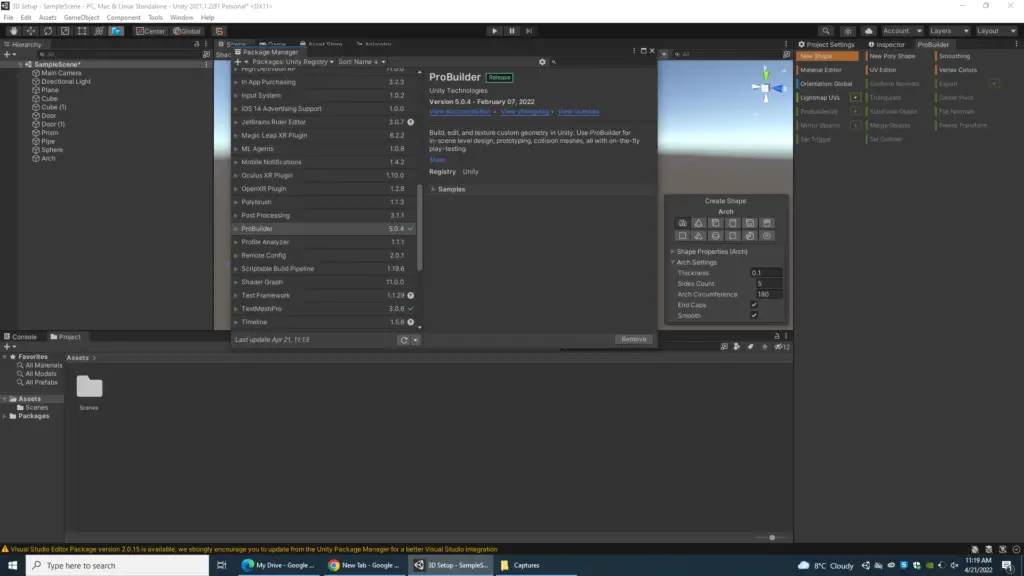Click Remove button for ProBuilder package
The height and width of the screenshot is (576, 1024).
click(x=634, y=339)
